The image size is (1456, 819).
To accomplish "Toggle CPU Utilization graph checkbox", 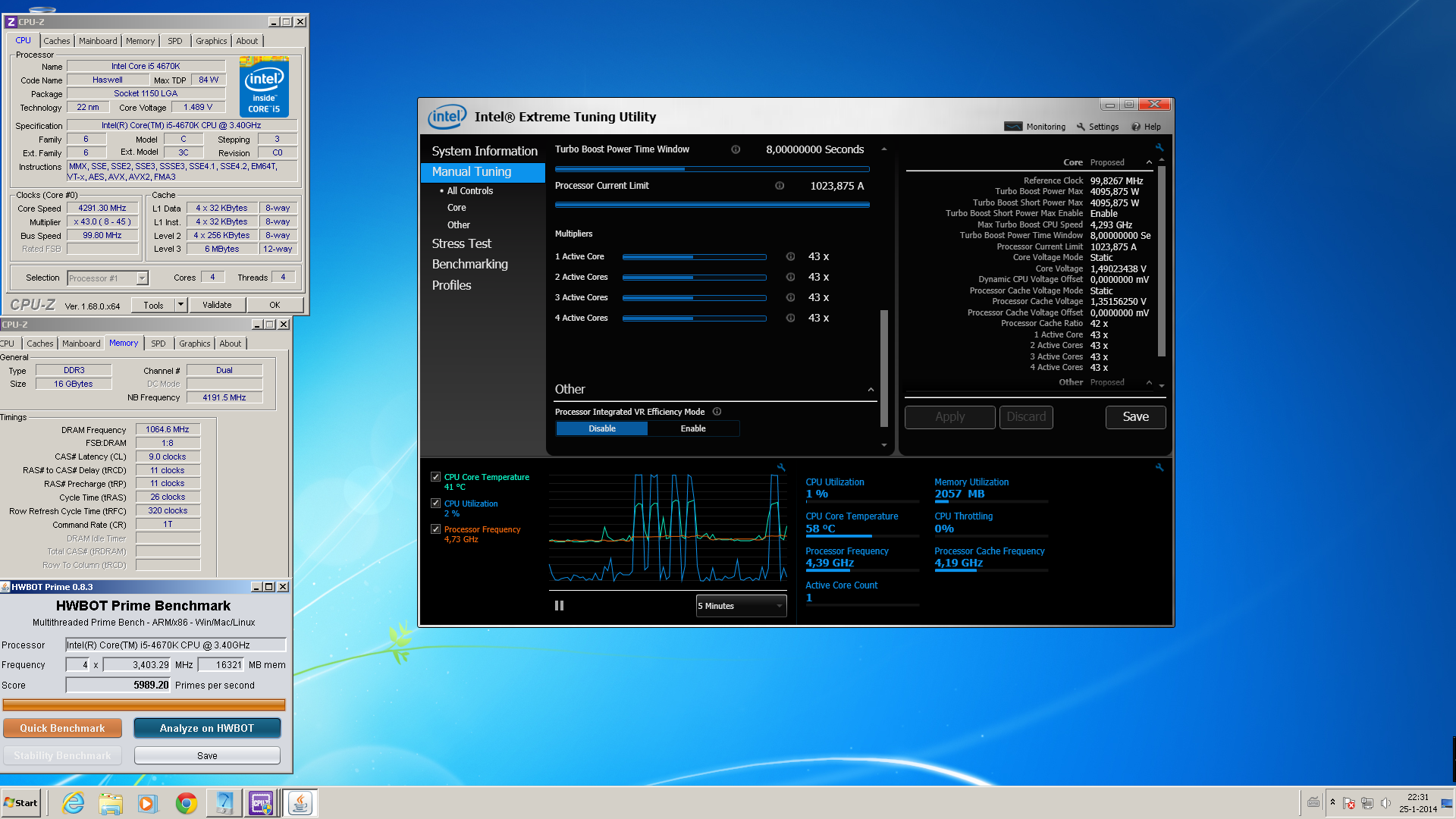I will tap(435, 503).
